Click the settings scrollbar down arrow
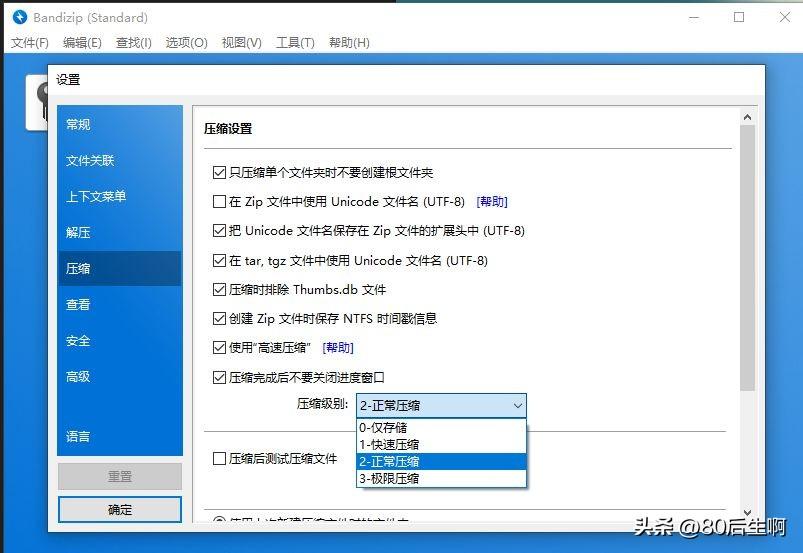The width and height of the screenshot is (803, 553). pyautogui.click(x=748, y=513)
